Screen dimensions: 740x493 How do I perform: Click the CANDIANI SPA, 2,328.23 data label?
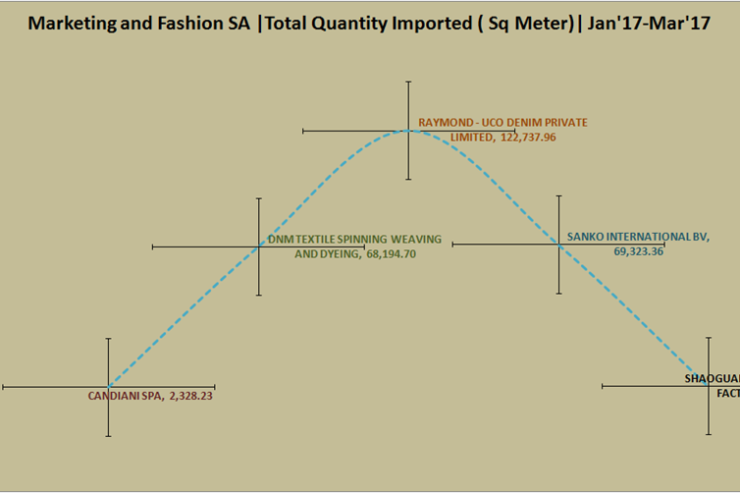[x=150, y=396]
